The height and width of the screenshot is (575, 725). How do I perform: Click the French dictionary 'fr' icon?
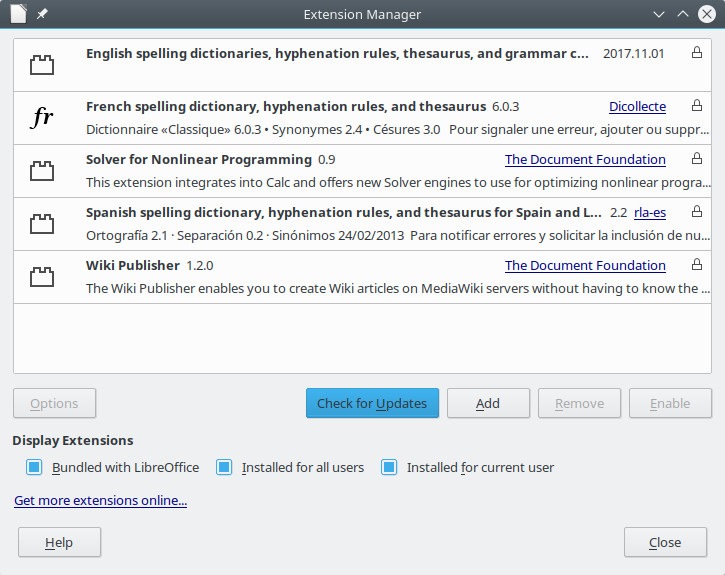tap(41, 118)
